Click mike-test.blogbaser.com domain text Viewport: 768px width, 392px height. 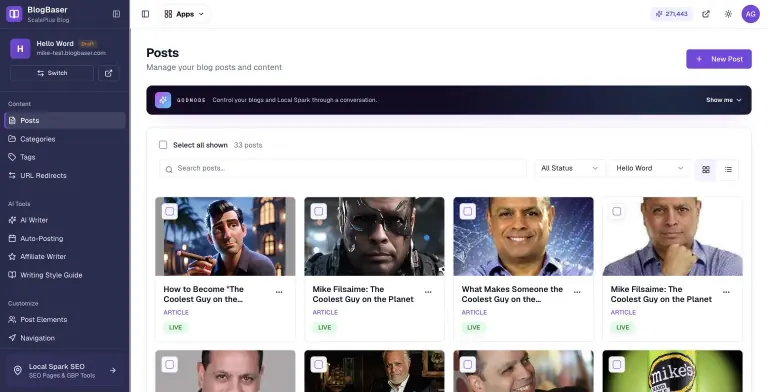point(71,53)
